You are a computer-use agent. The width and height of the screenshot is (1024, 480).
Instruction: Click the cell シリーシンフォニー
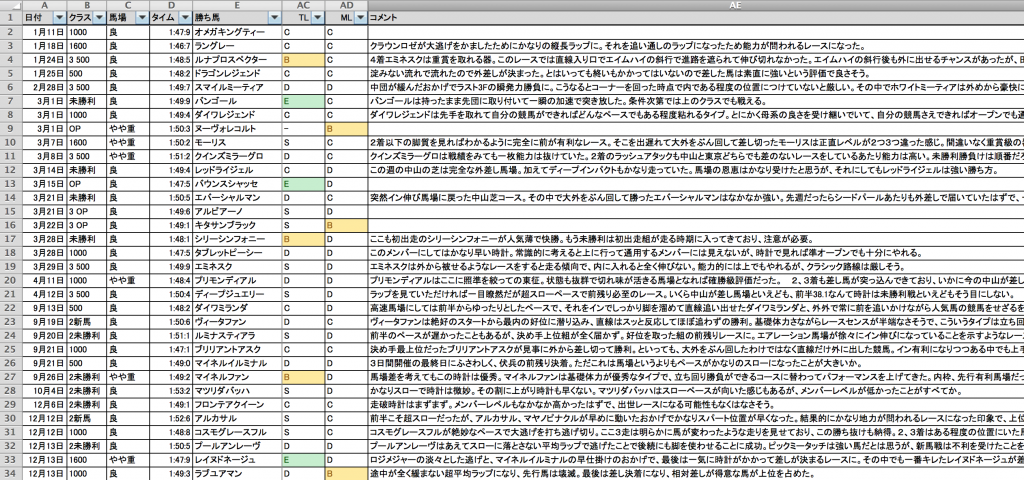coord(238,239)
